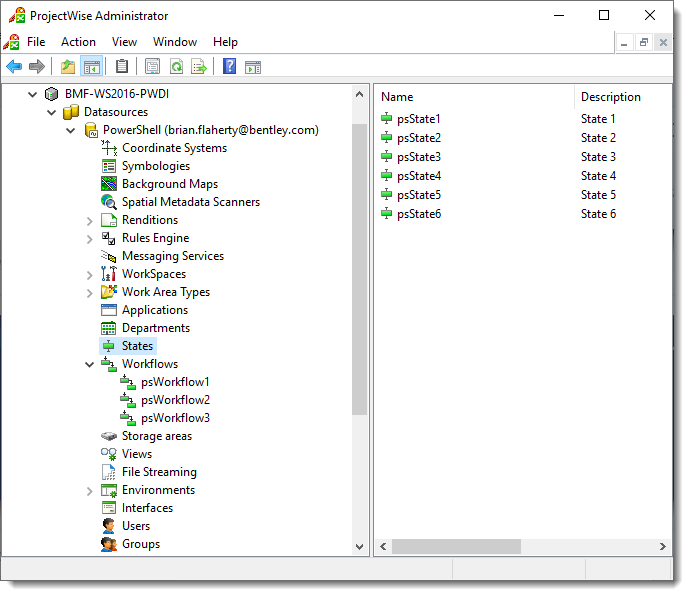The width and height of the screenshot is (689, 596).
Task: Click the Refresh toolbar icon
Action: tap(176, 67)
